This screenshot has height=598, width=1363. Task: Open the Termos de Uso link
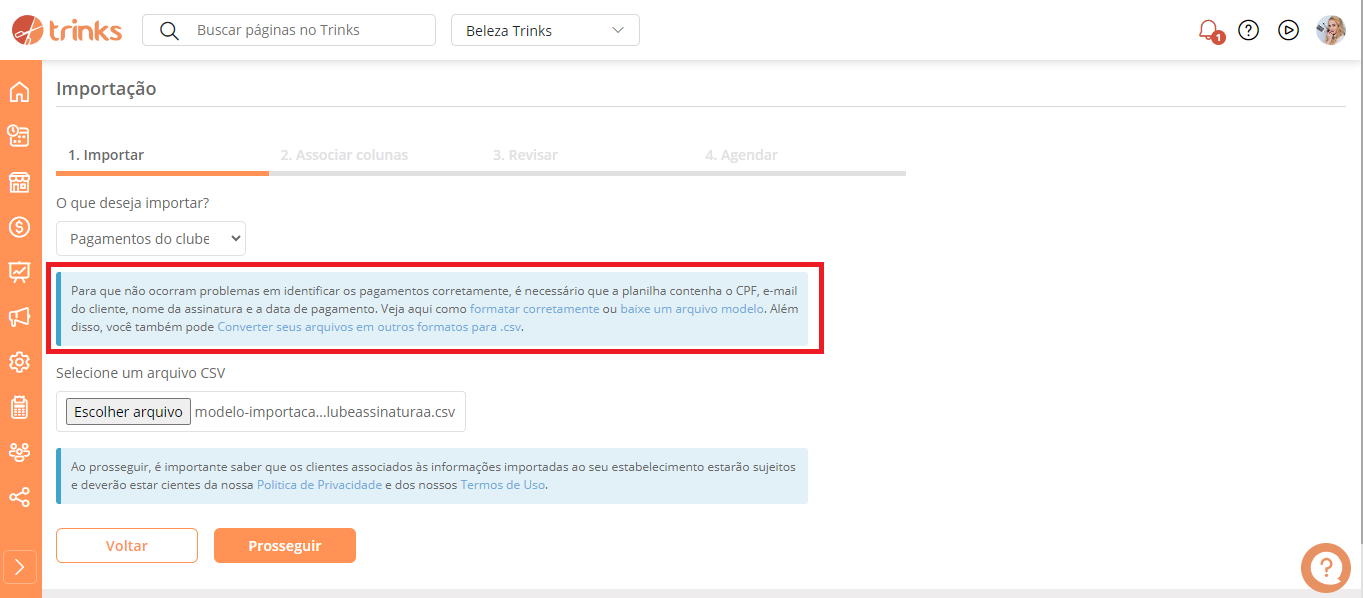(502, 485)
